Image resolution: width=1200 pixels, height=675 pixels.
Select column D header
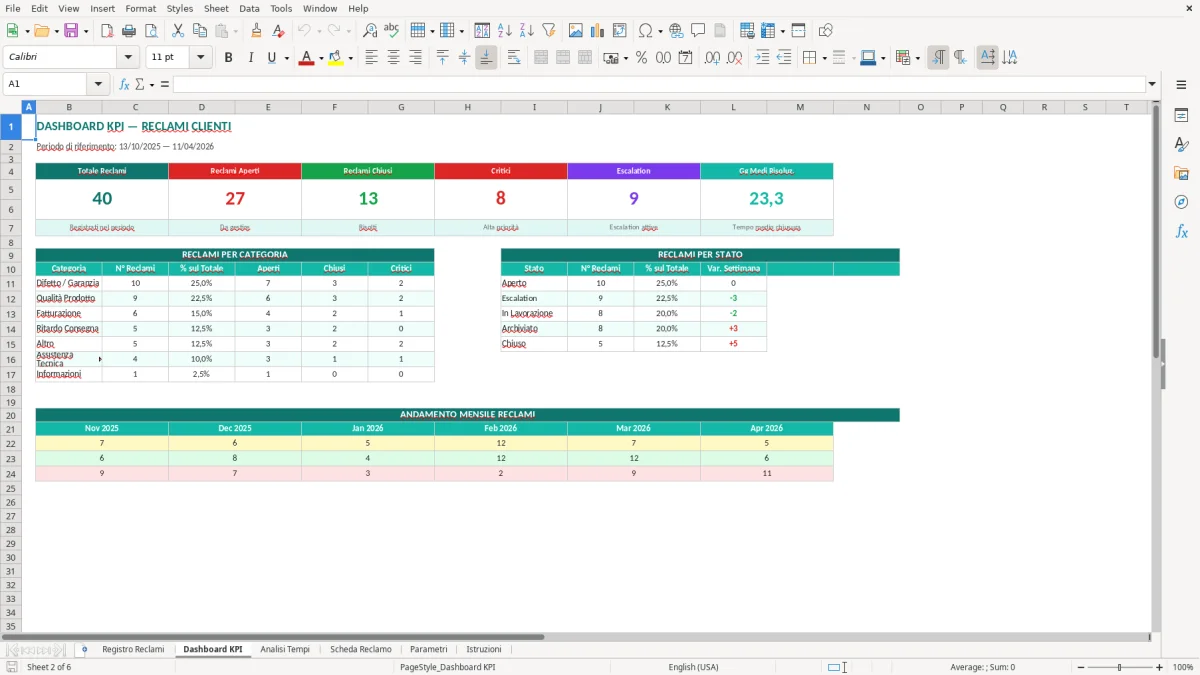(x=202, y=107)
